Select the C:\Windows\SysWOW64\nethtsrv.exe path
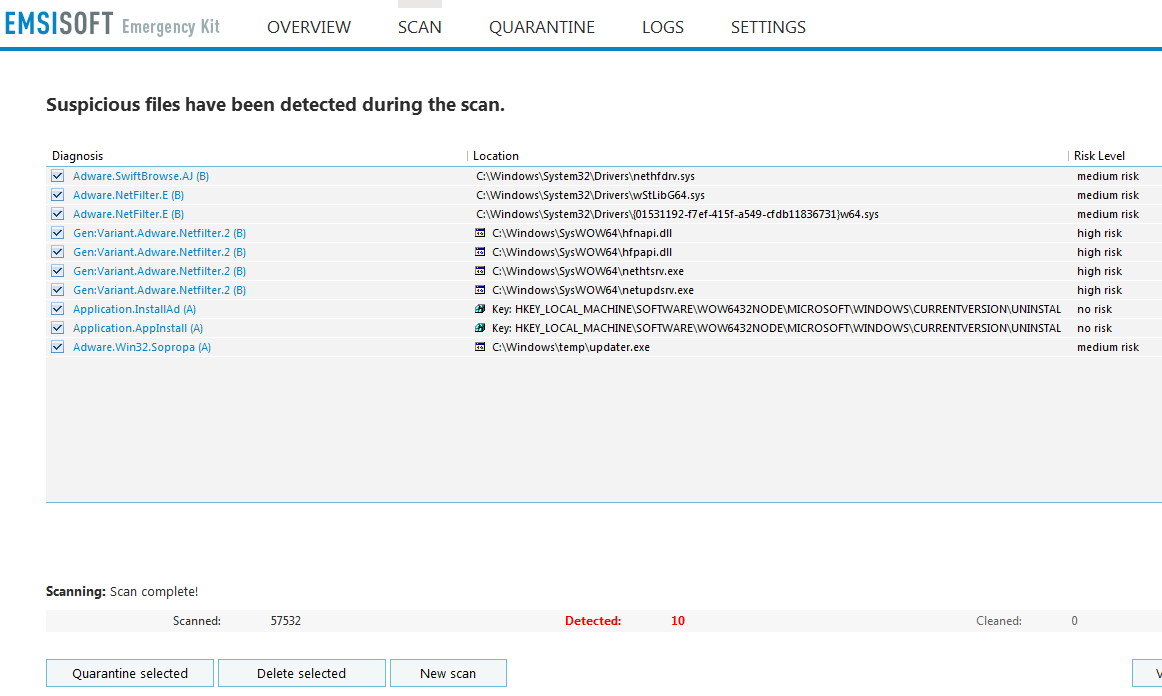This screenshot has width=1162, height=696. (x=588, y=271)
